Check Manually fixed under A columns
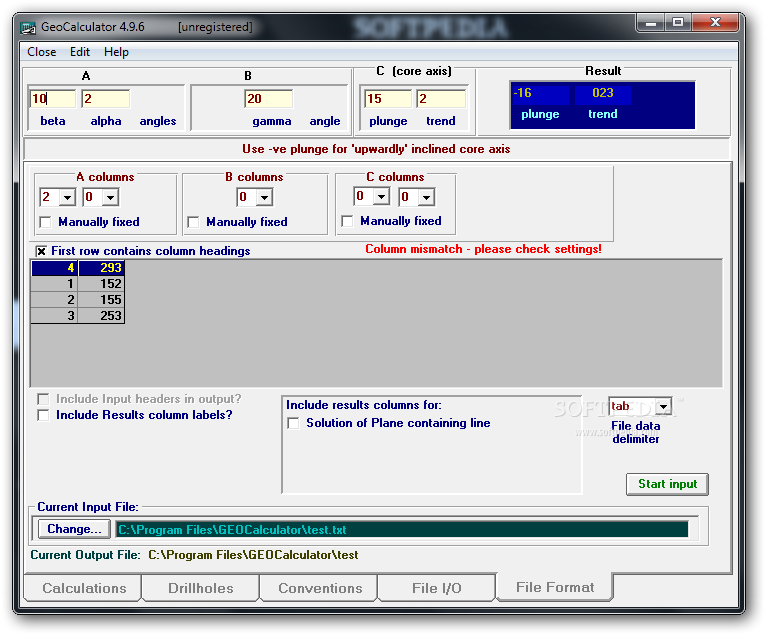Viewport: 766px width, 635px height. [x=45, y=222]
